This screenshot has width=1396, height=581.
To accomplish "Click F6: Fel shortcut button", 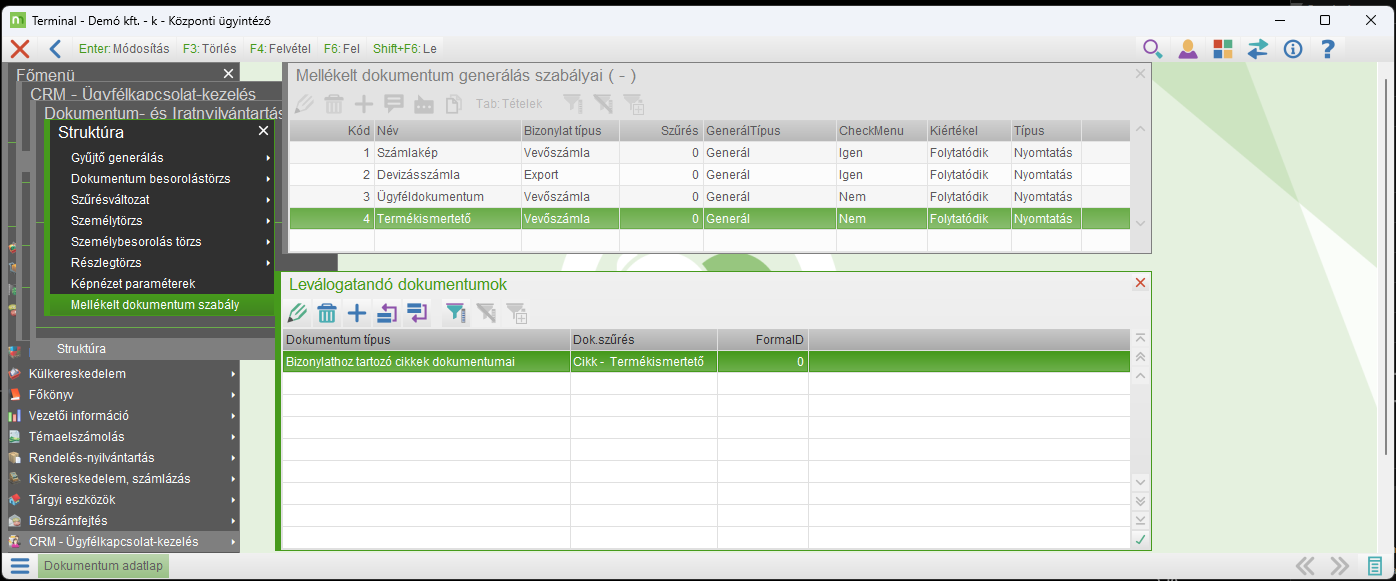I will click(342, 48).
